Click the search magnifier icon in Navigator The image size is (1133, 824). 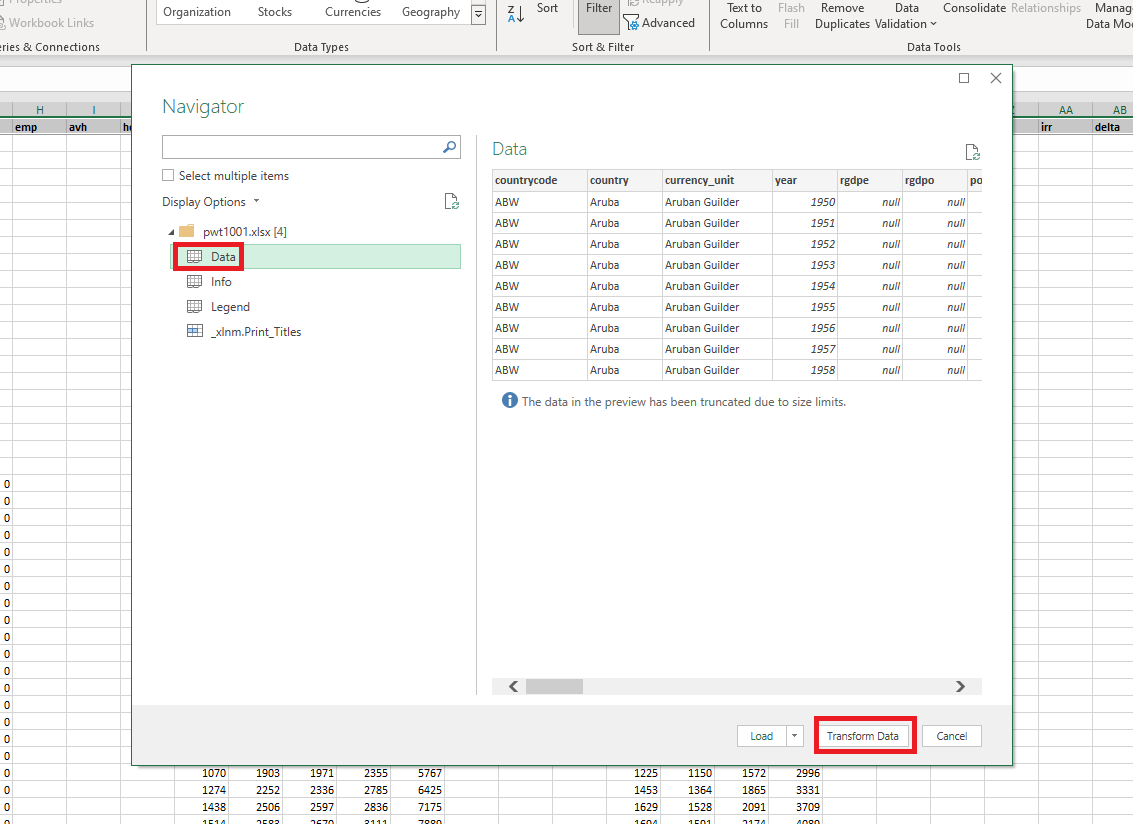point(449,147)
